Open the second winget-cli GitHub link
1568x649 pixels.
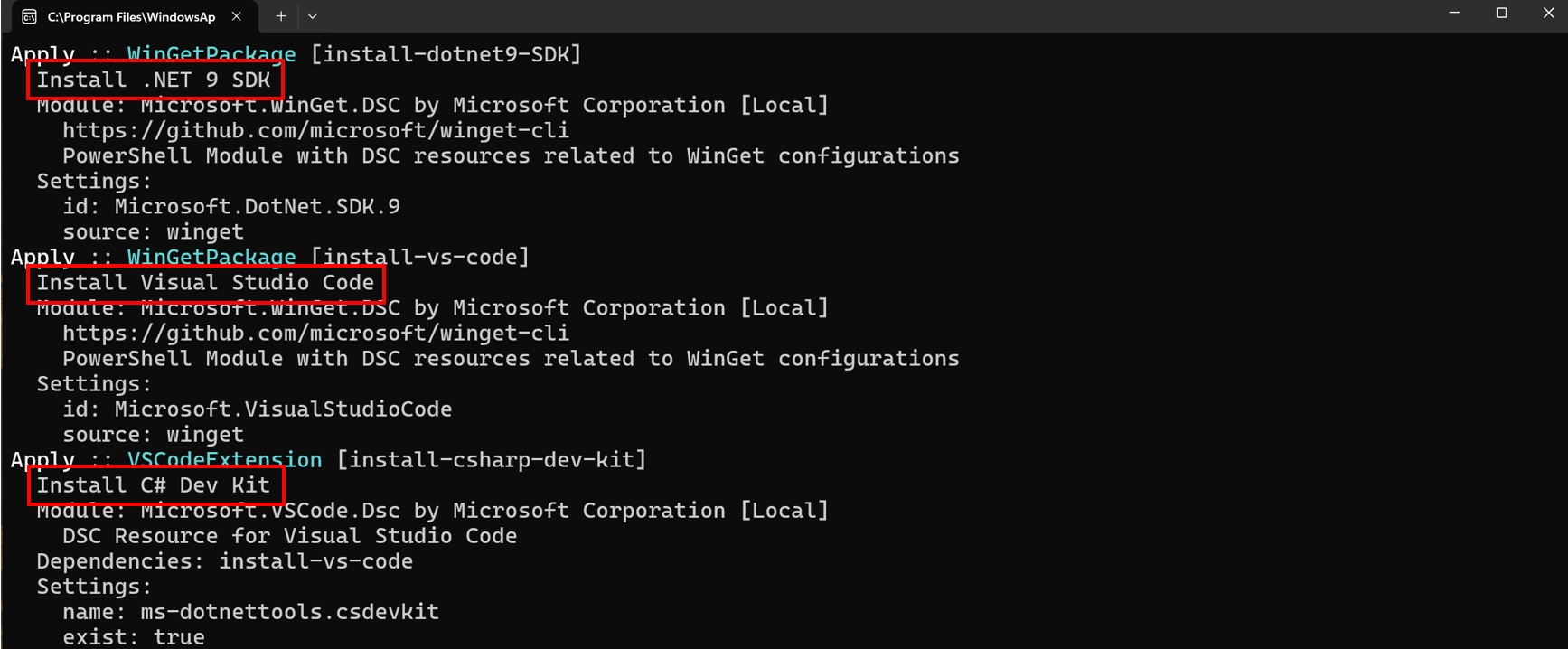[x=315, y=334]
